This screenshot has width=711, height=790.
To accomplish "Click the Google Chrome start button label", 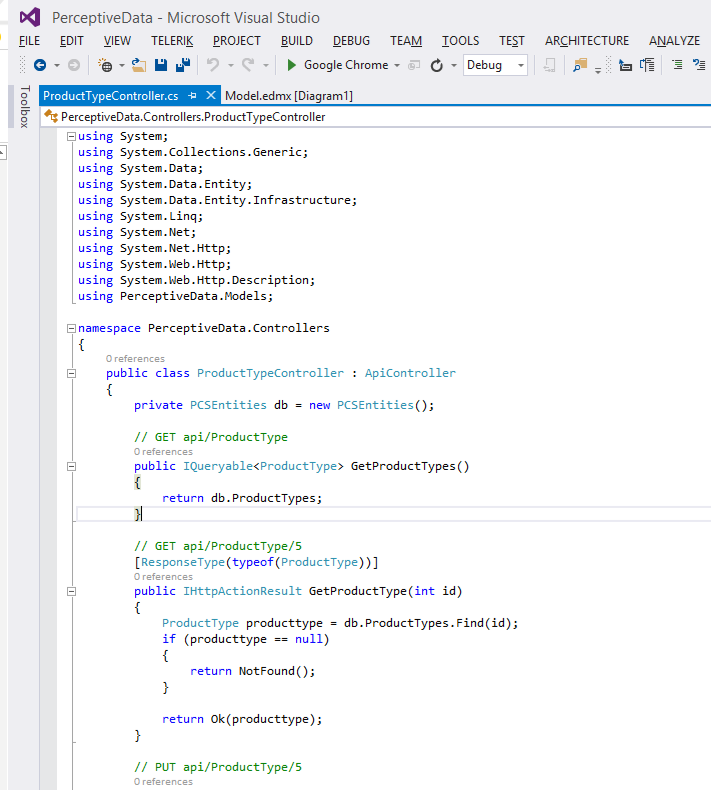I will (346, 65).
